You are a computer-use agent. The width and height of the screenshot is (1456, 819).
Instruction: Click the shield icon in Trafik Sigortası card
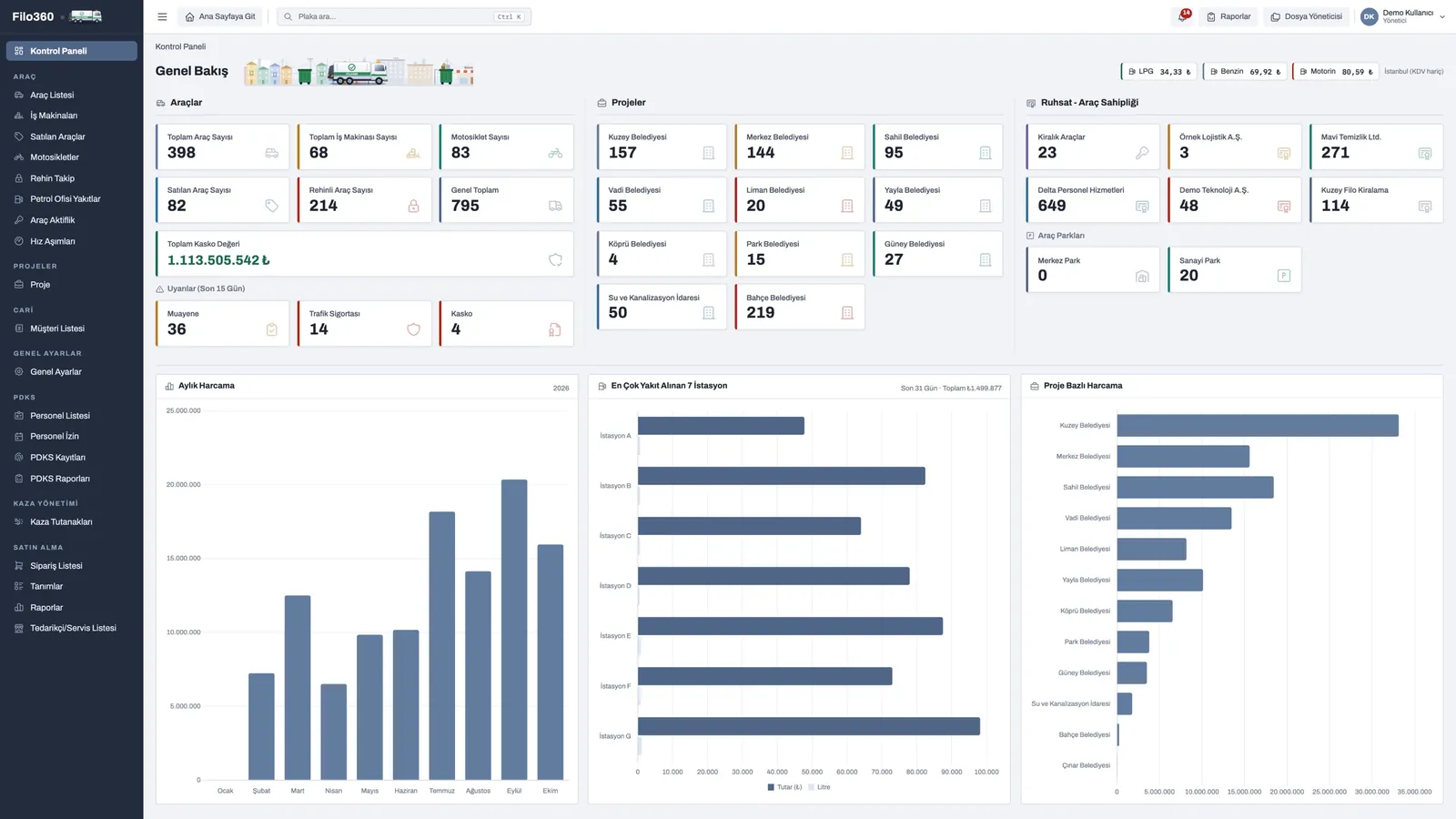coord(413,329)
